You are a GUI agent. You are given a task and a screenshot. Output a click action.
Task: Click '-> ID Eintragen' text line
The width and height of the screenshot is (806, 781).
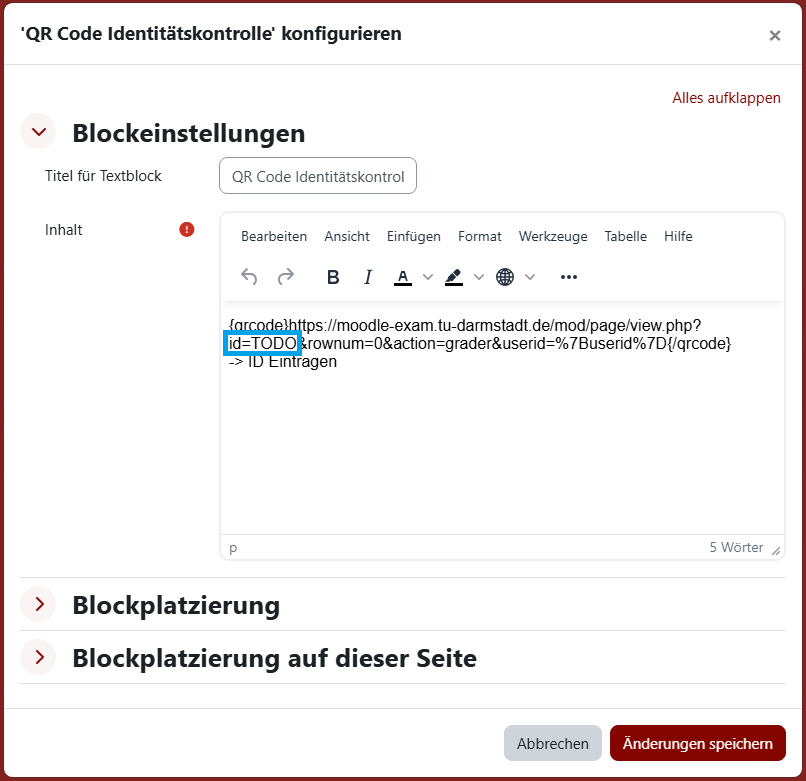coord(283,361)
